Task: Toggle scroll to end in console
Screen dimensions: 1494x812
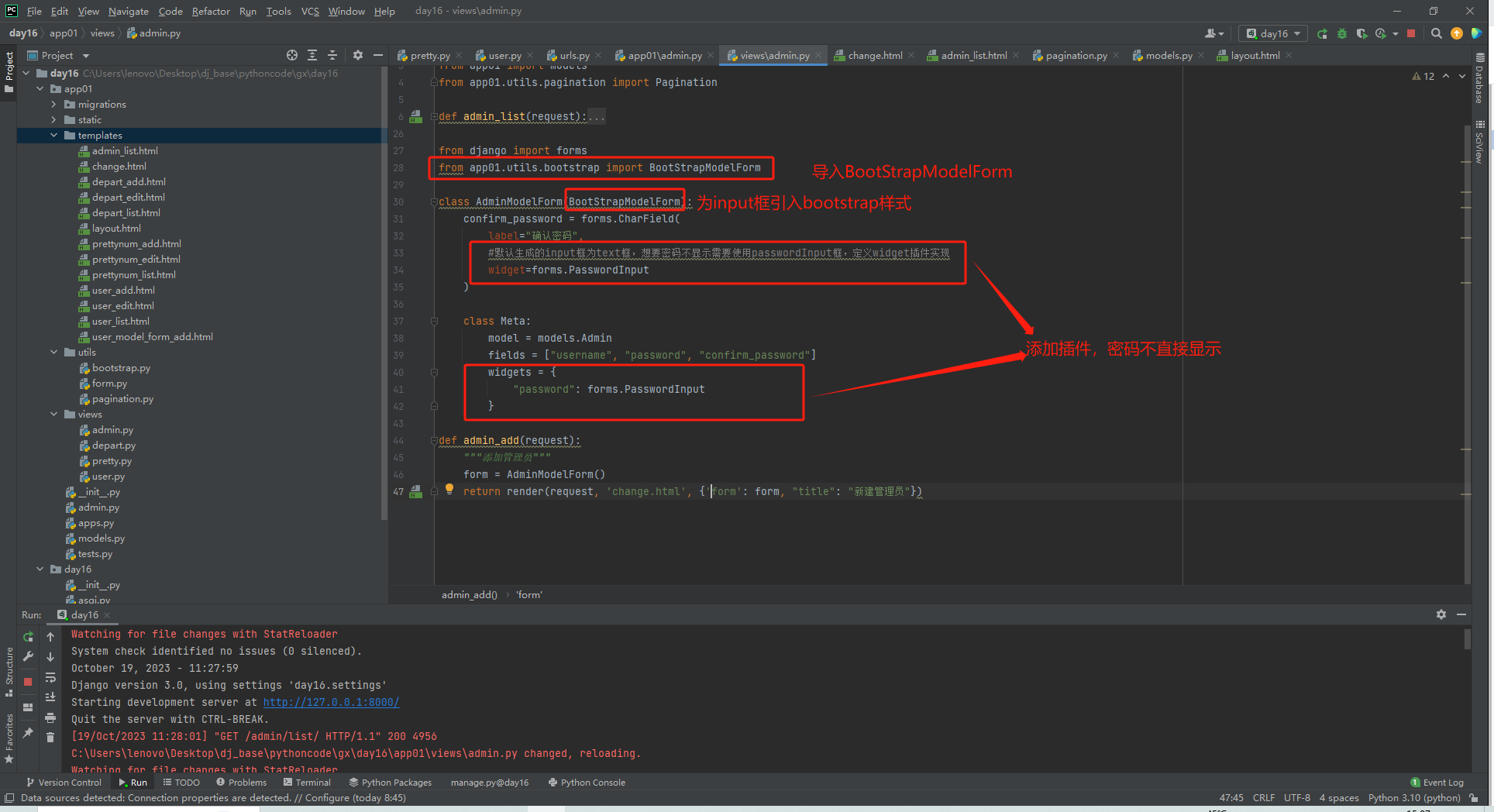Action: tap(50, 697)
